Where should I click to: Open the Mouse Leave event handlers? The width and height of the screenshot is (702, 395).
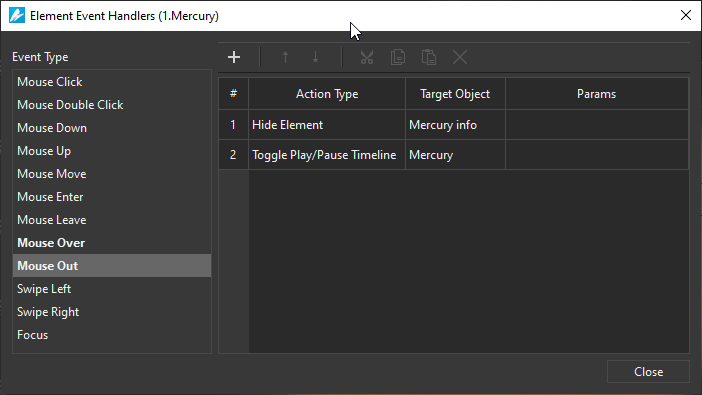click(112, 220)
